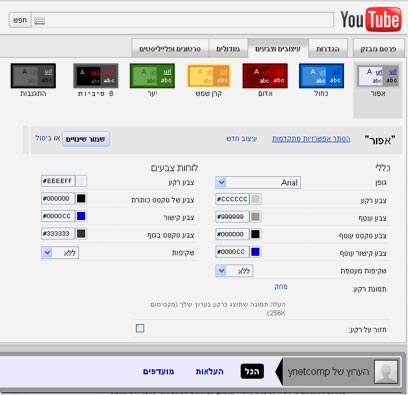The image size is (408, 395).
Task: Click the תמונת רקע label
Action: coord(370,289)
